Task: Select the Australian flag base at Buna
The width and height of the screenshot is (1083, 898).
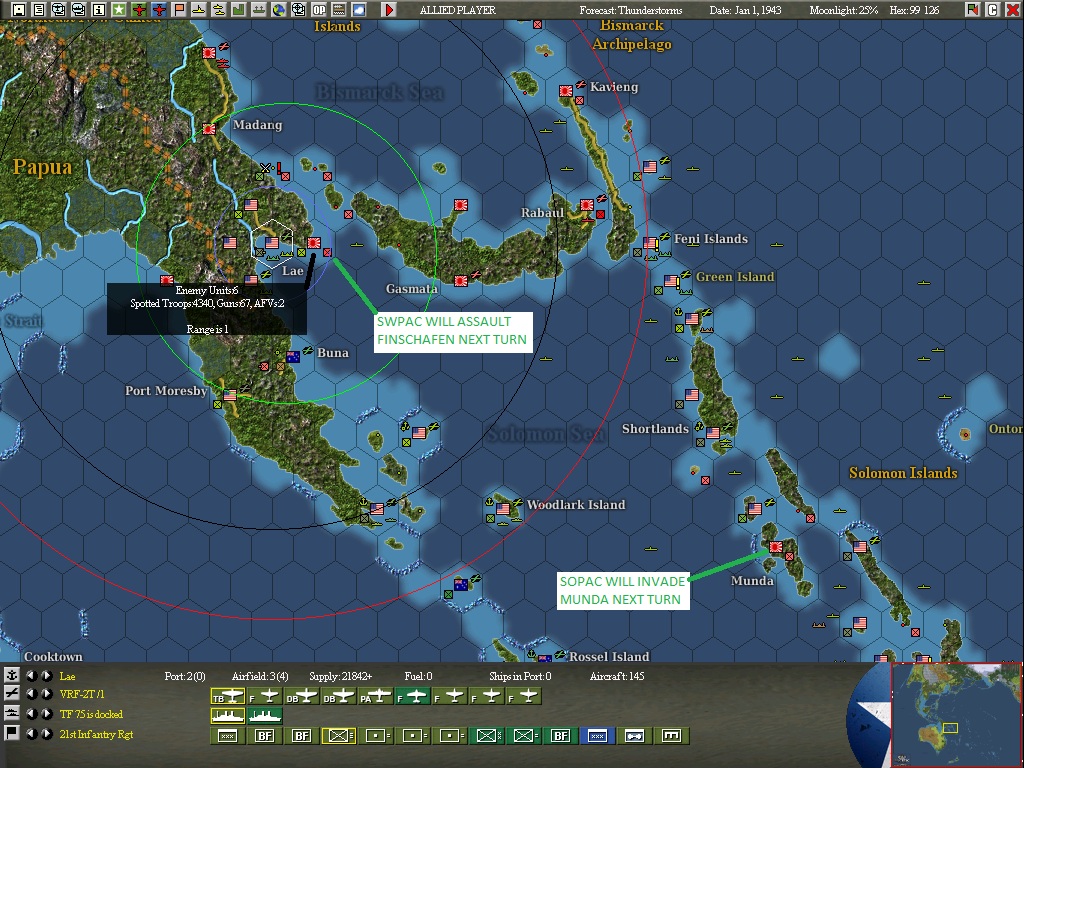Action: click(x=293, y=357)
